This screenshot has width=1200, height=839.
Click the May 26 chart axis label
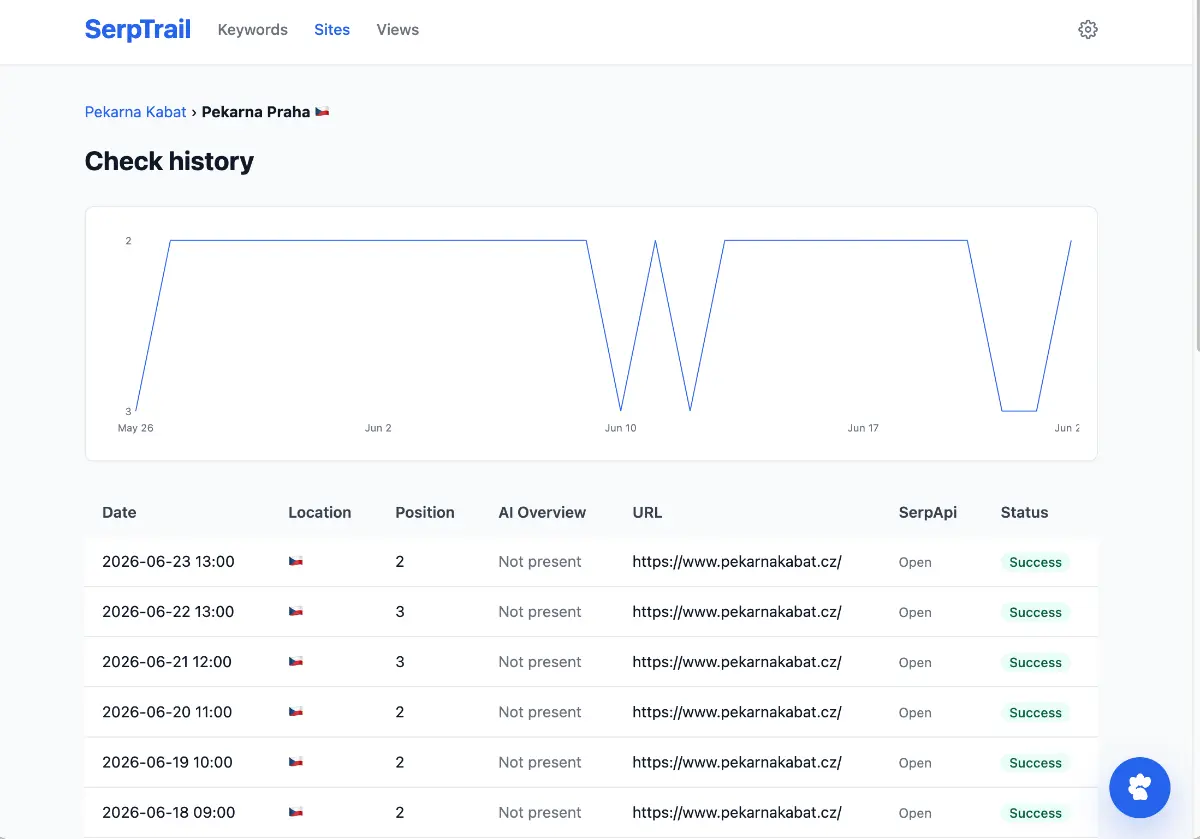[135, 428]
